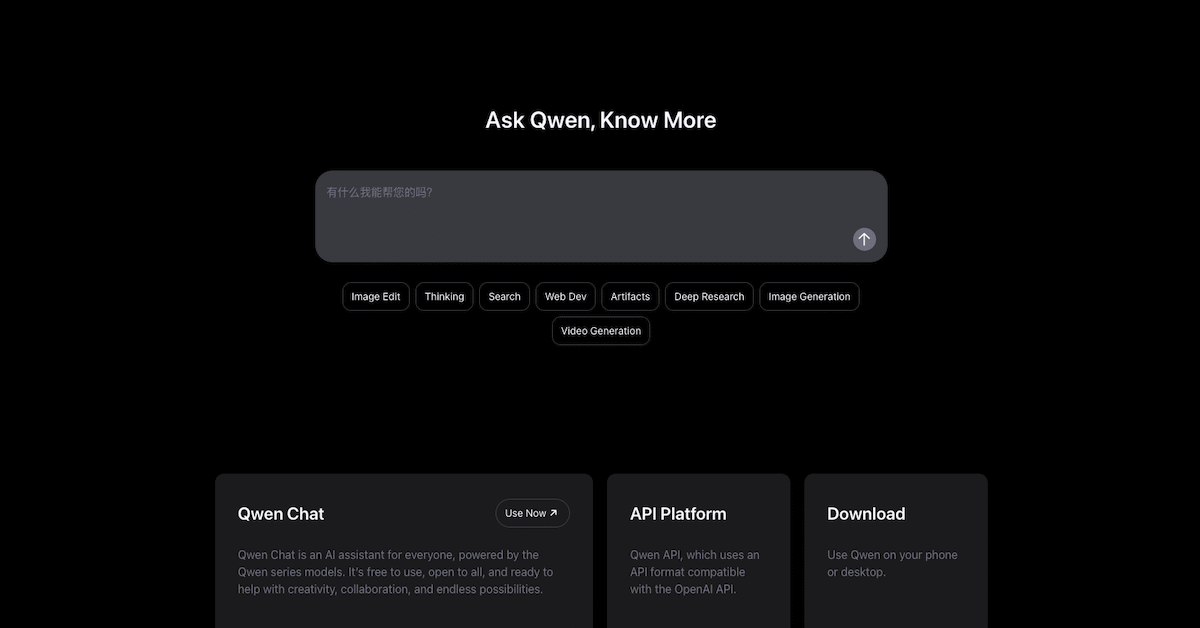The height and width of the screenshot is (628, 1200).
Task: Choose the Video Generation chip
Action: click(x=601, y=331)
